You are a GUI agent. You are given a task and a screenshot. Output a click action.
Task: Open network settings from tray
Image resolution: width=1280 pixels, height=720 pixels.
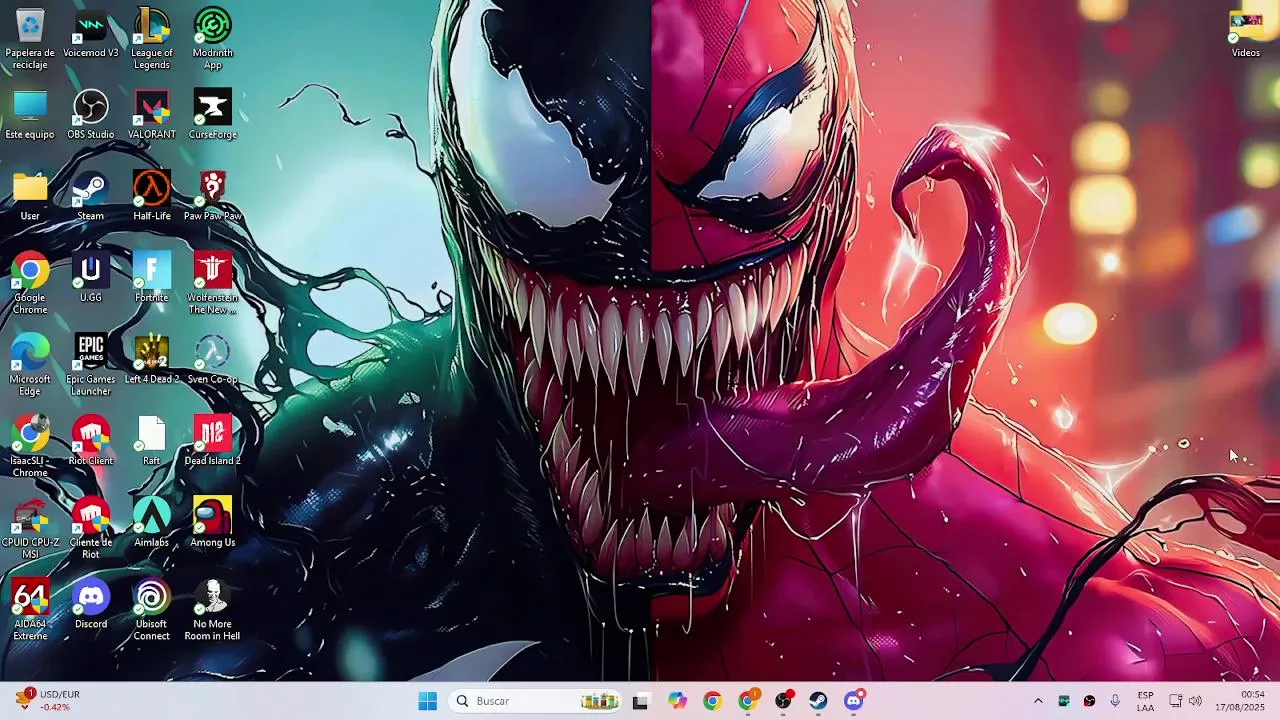click(x=1176, y=701)
